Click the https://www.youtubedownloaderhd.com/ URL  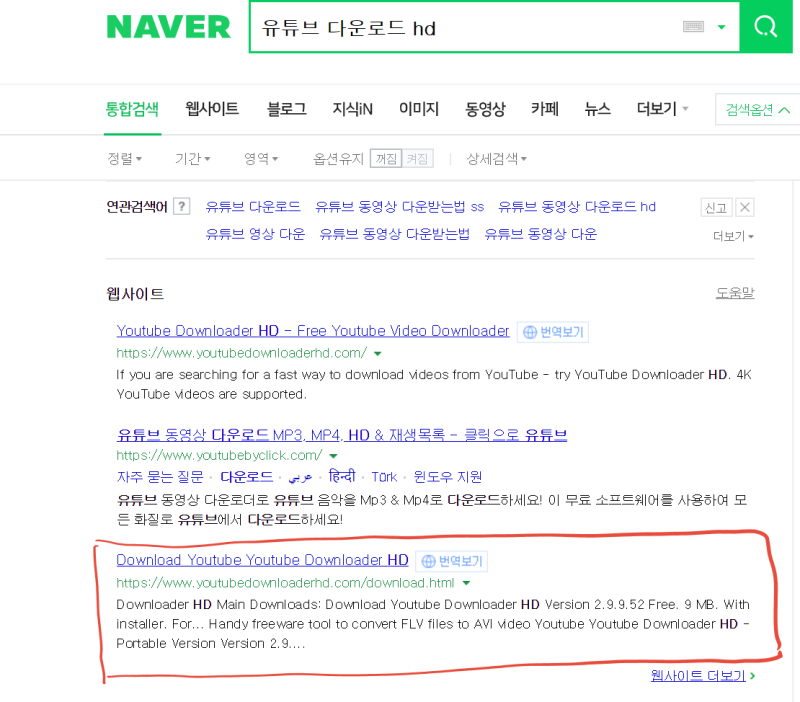click(x=242, y=353)
